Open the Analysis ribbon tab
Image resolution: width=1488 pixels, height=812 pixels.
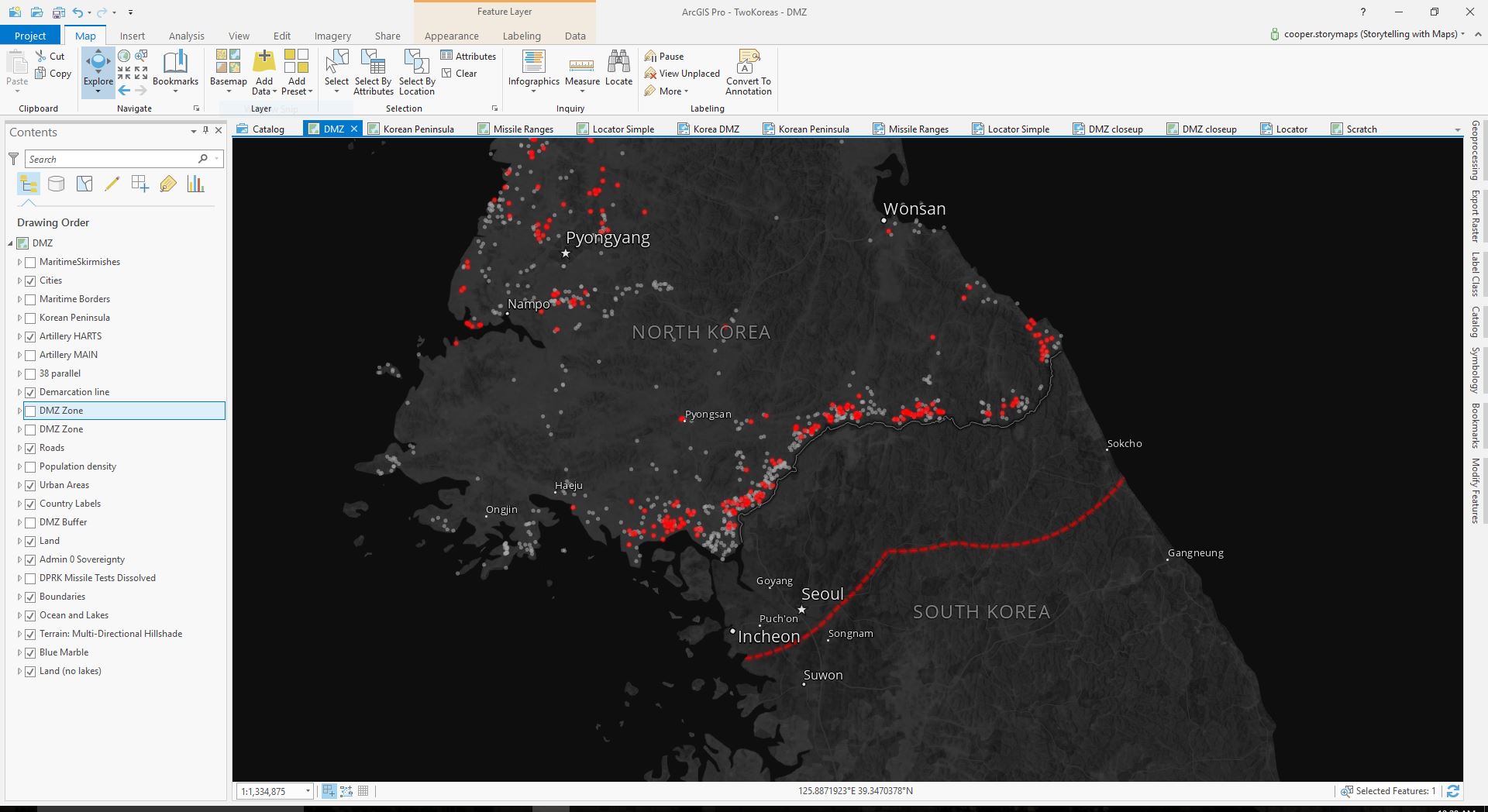click(186, 36)
